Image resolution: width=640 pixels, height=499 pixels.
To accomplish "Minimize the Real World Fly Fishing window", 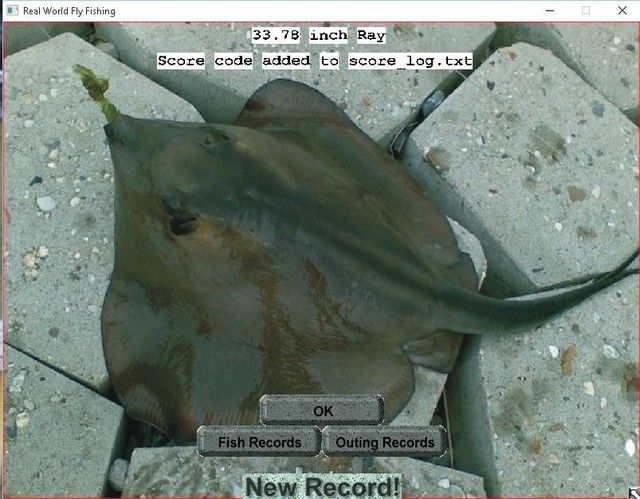I will [x=550, y=11].
